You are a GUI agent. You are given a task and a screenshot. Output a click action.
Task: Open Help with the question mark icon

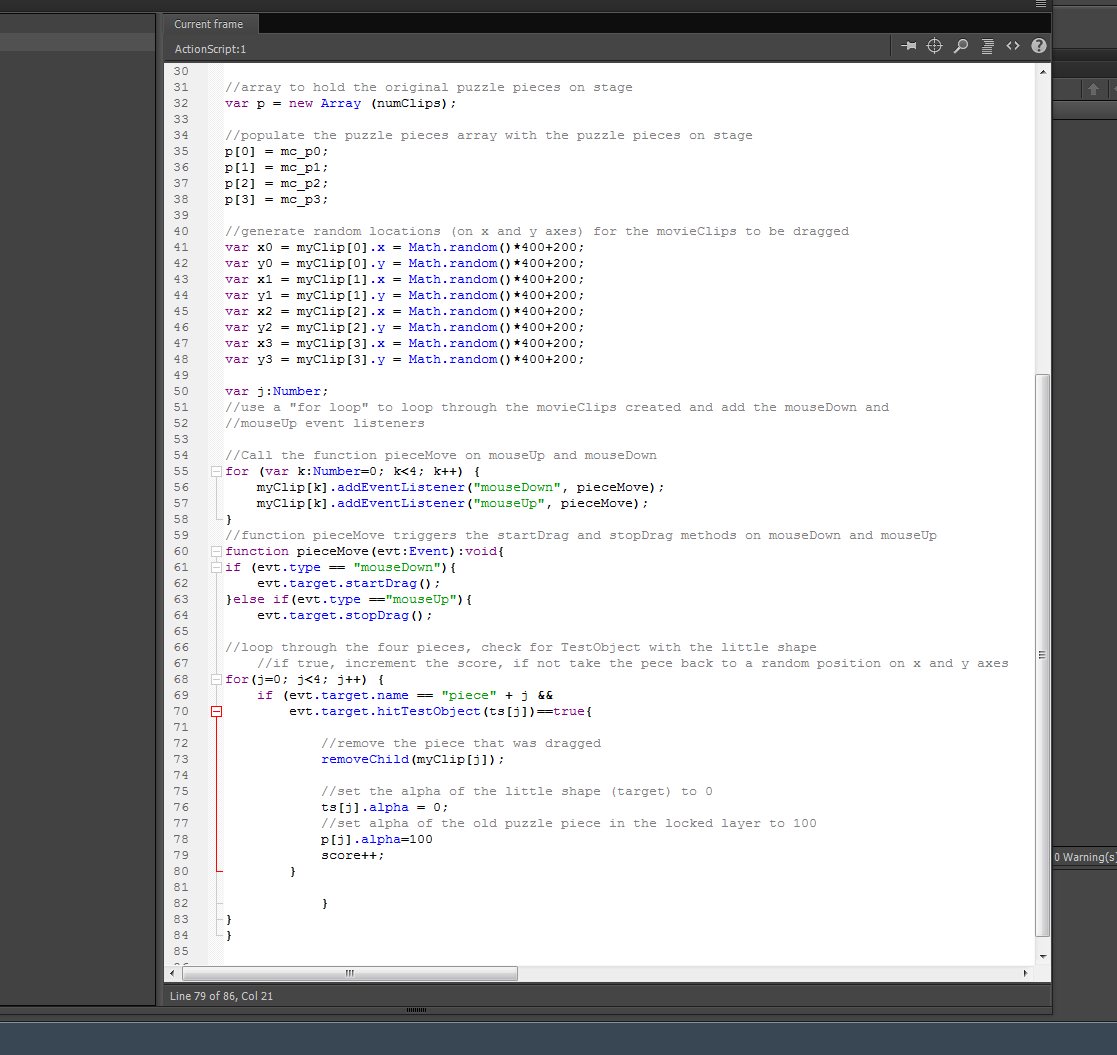1039,46
